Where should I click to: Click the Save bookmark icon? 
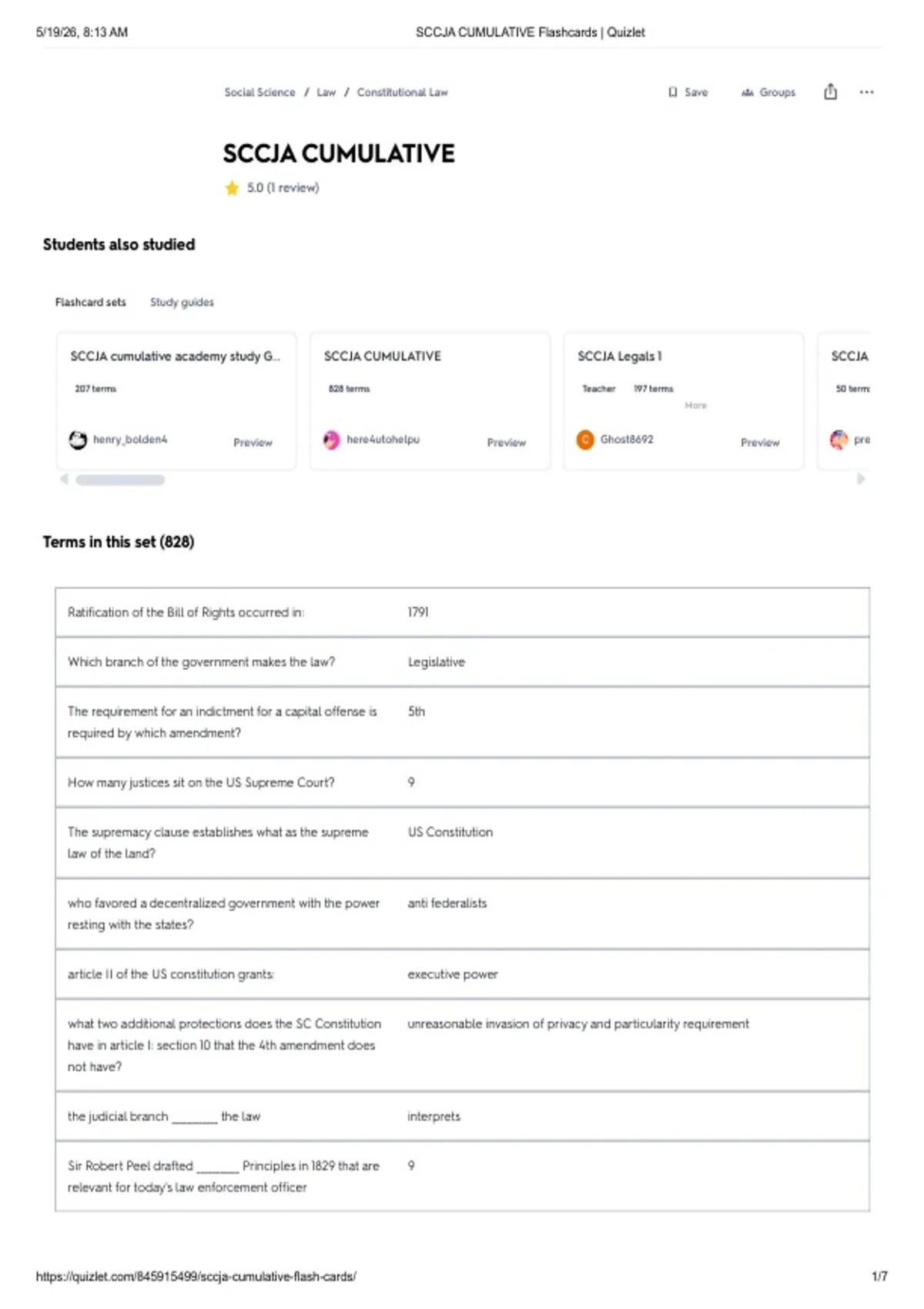point(673,92)
